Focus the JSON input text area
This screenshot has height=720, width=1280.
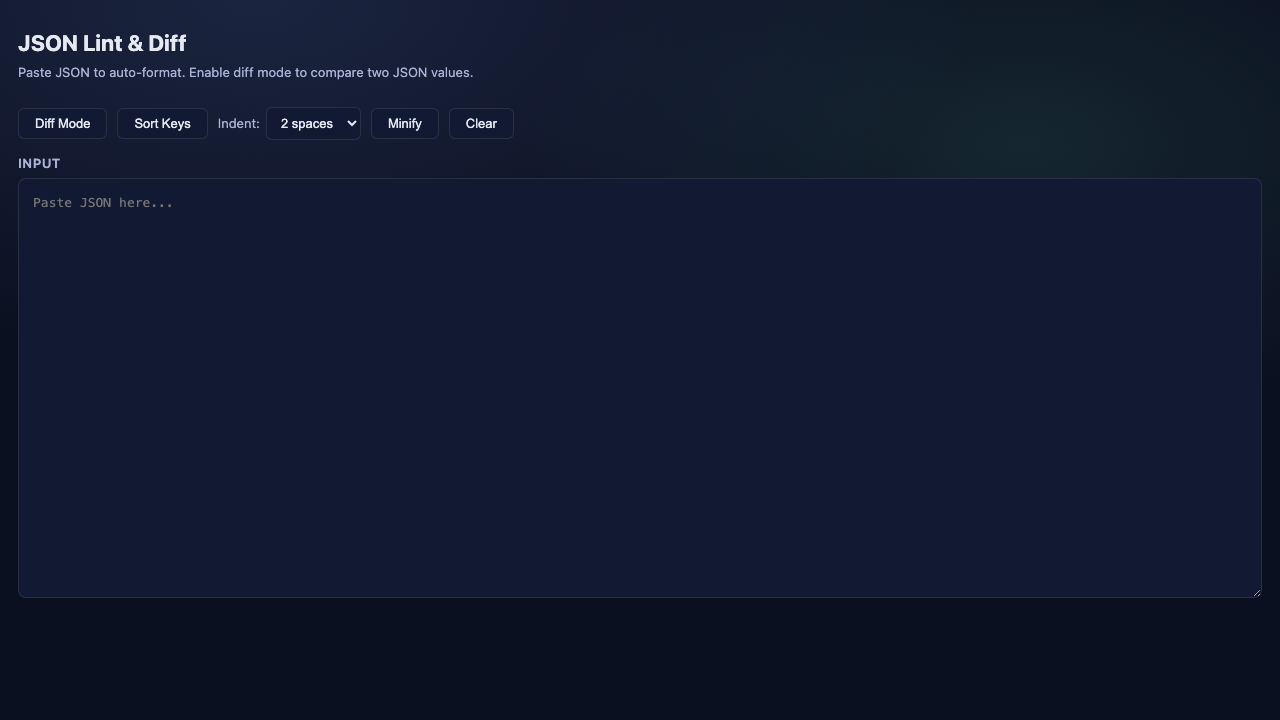(640, 388)
